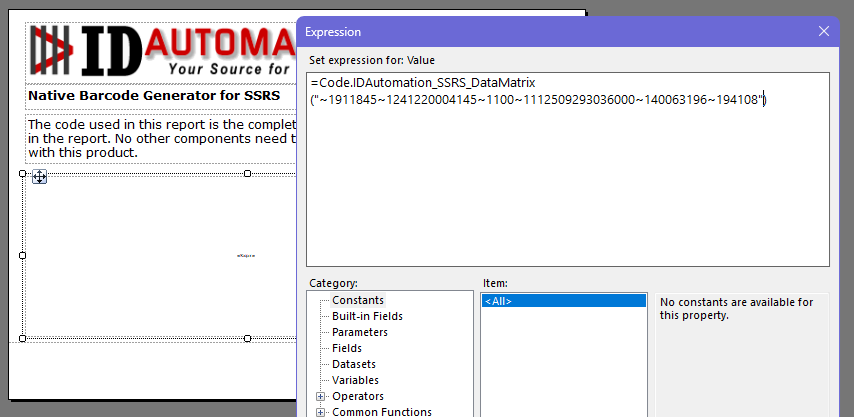Expand the Operators category node
Image resolution: width=854 pixels, height=417 pixels.
(320, 396)
